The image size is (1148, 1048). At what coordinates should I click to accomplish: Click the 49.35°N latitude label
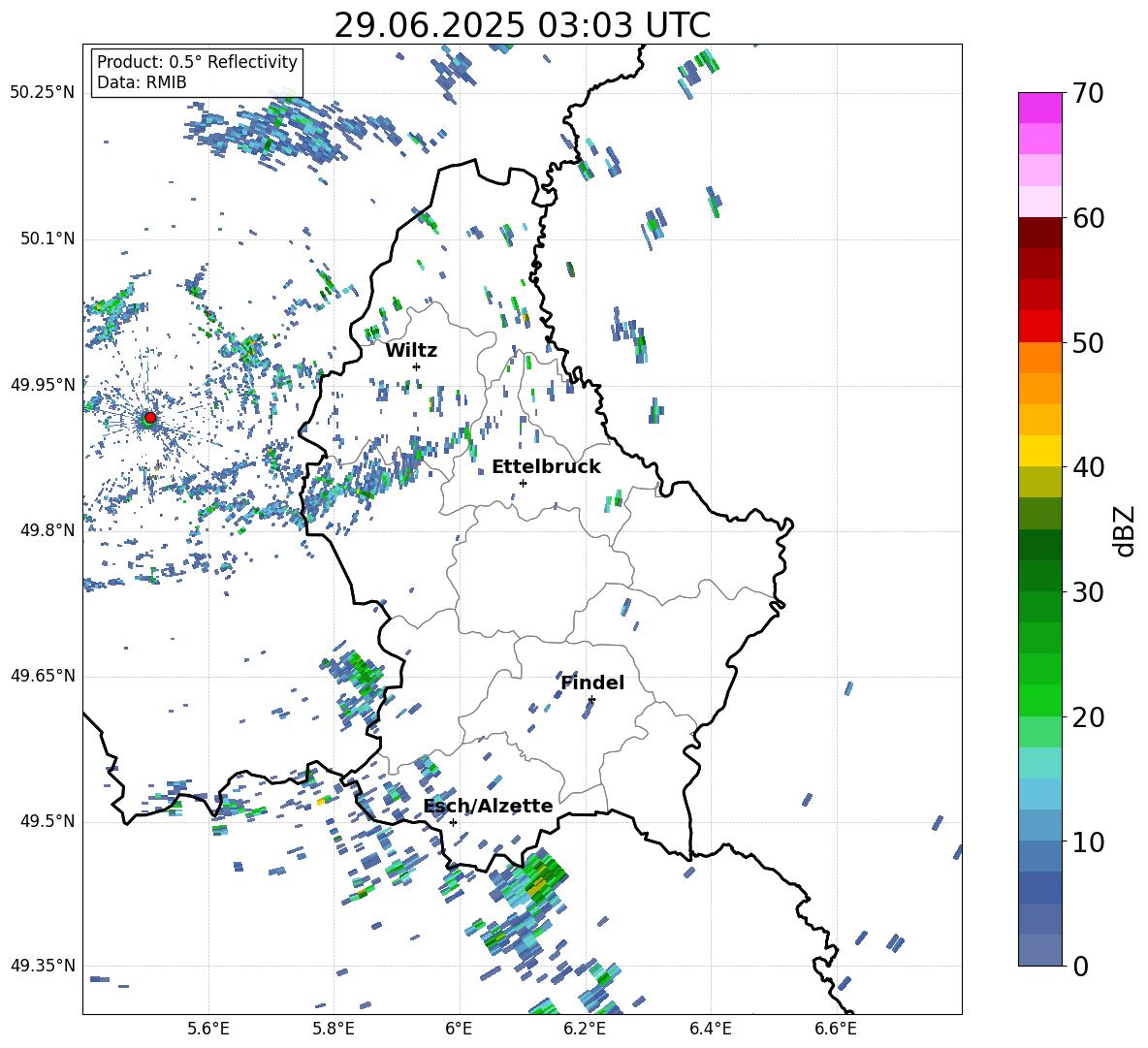click(43, 966)
